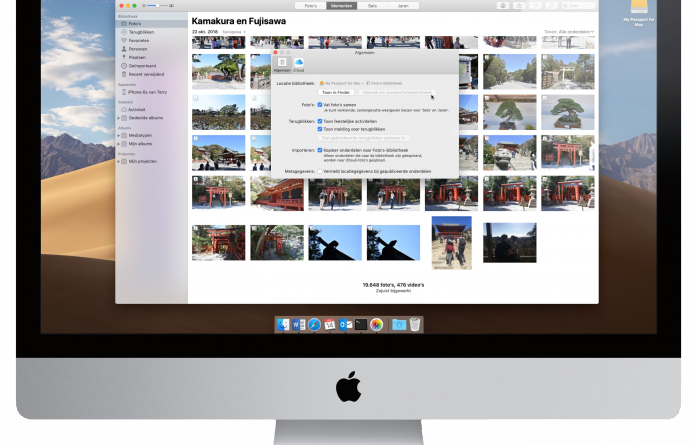Expand the Mijn albums folder

118,143
